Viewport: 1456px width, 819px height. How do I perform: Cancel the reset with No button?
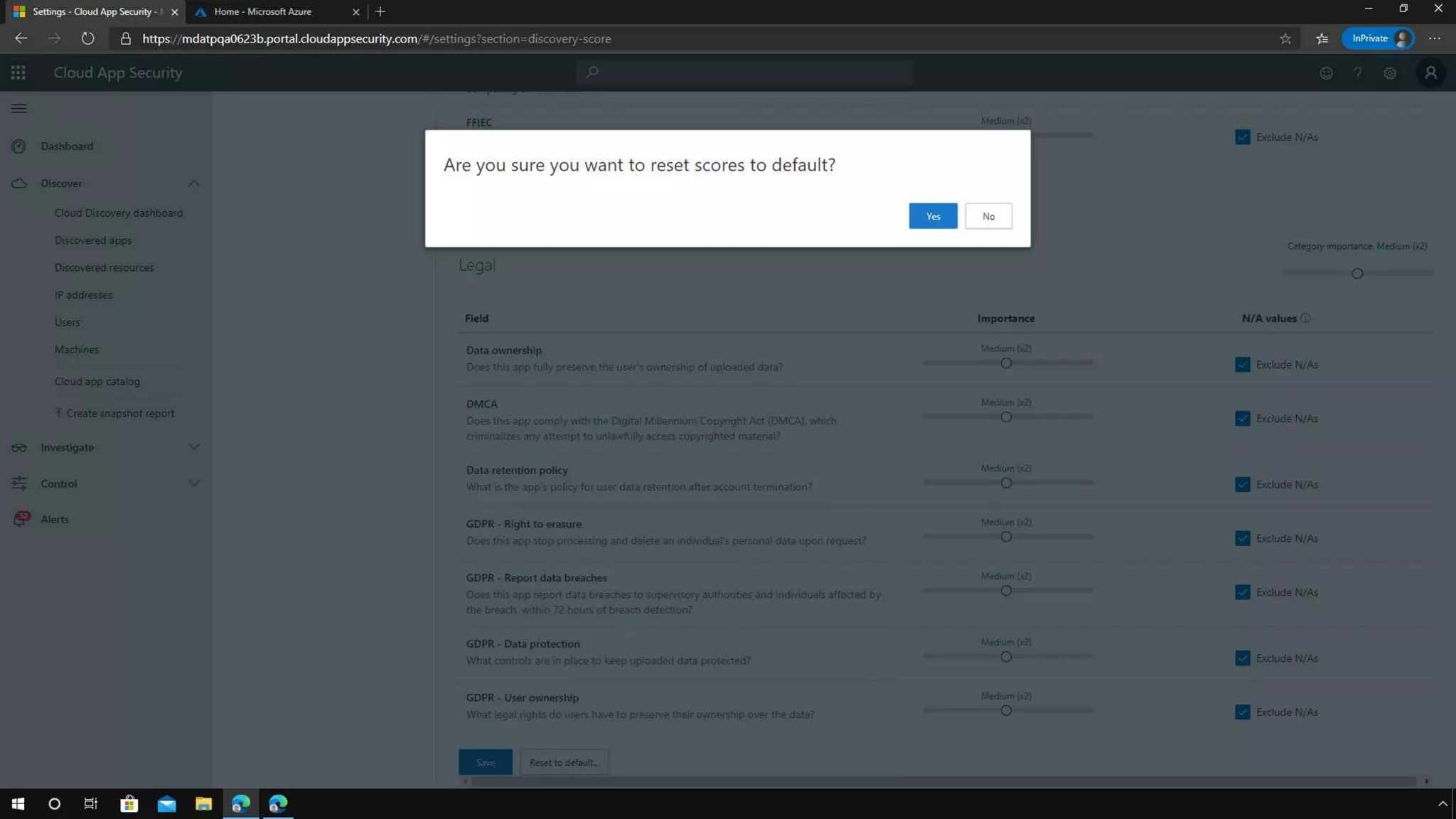click(988, 216)
